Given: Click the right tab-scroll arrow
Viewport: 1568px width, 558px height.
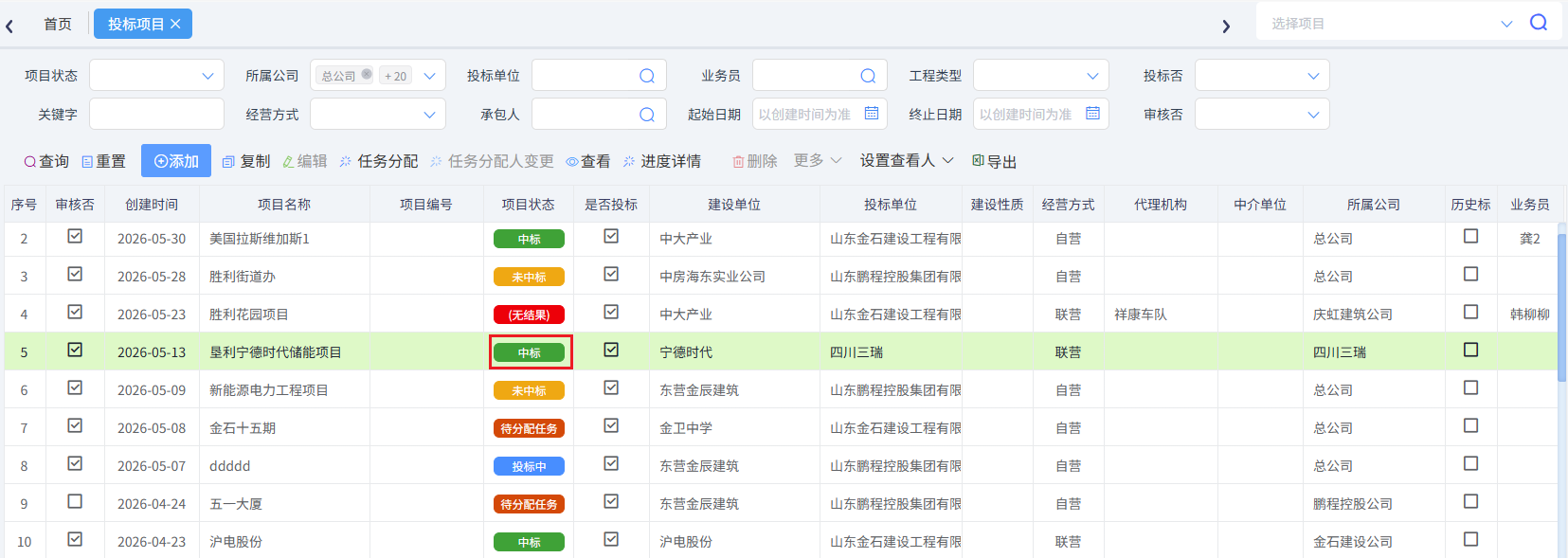Looking at the screenshot, I should (1226, 26).
